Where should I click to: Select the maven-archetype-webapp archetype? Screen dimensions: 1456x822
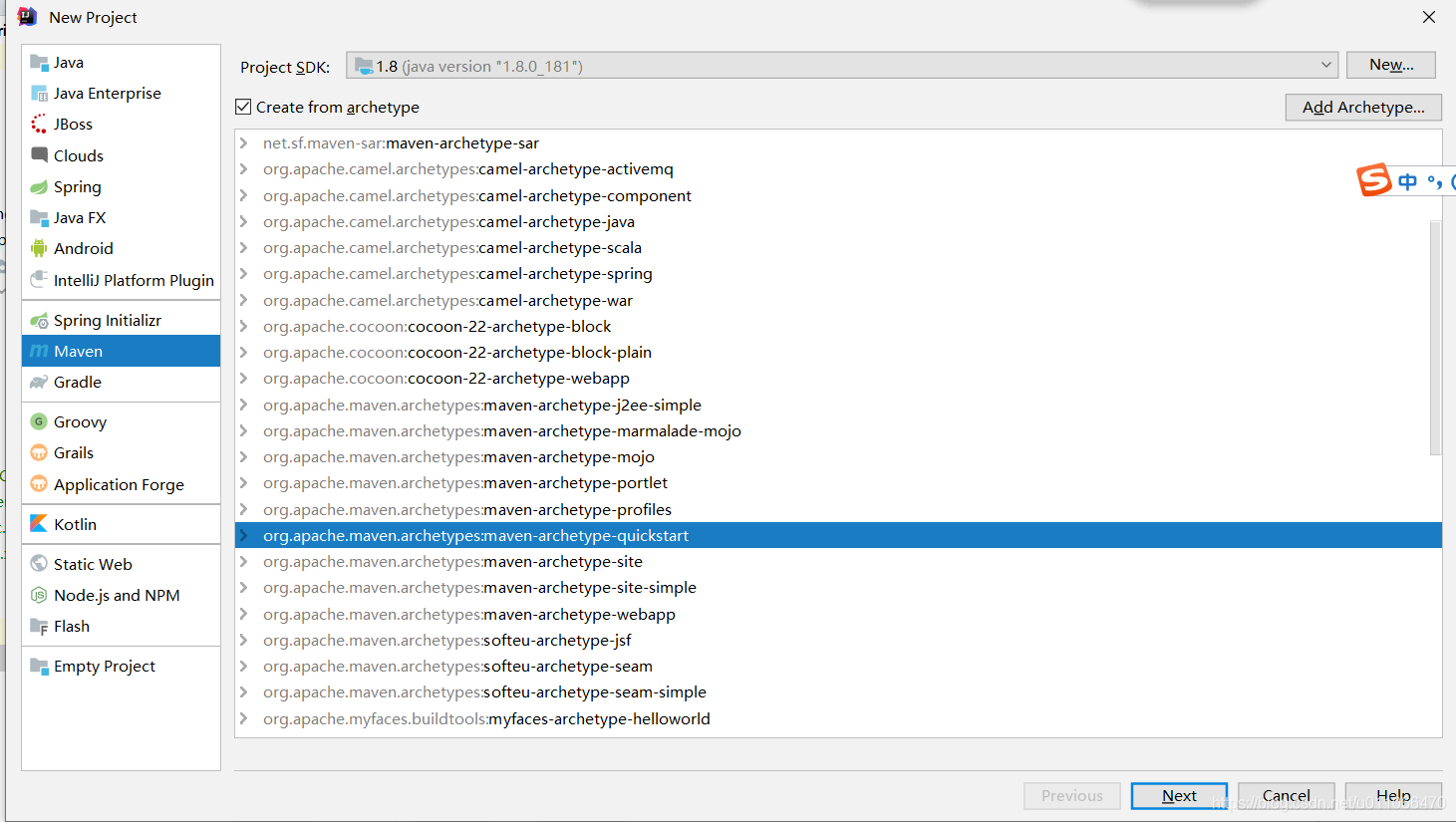point(468,614)
